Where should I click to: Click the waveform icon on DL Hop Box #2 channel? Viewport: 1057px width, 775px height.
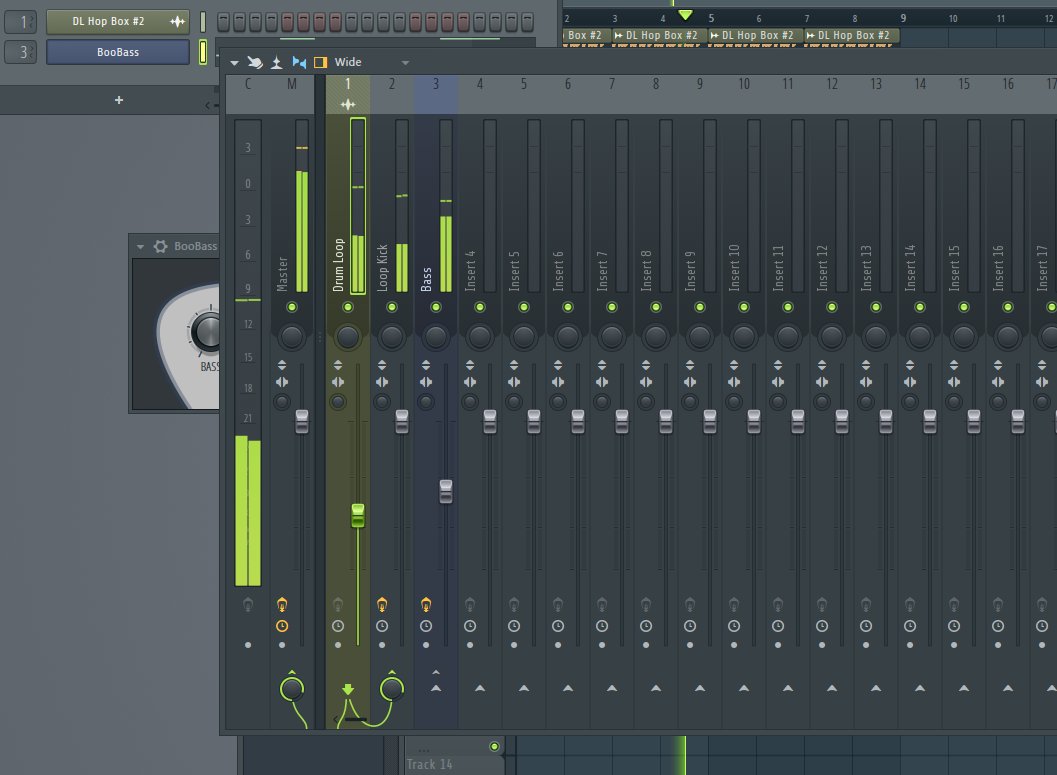coord(177,22)
